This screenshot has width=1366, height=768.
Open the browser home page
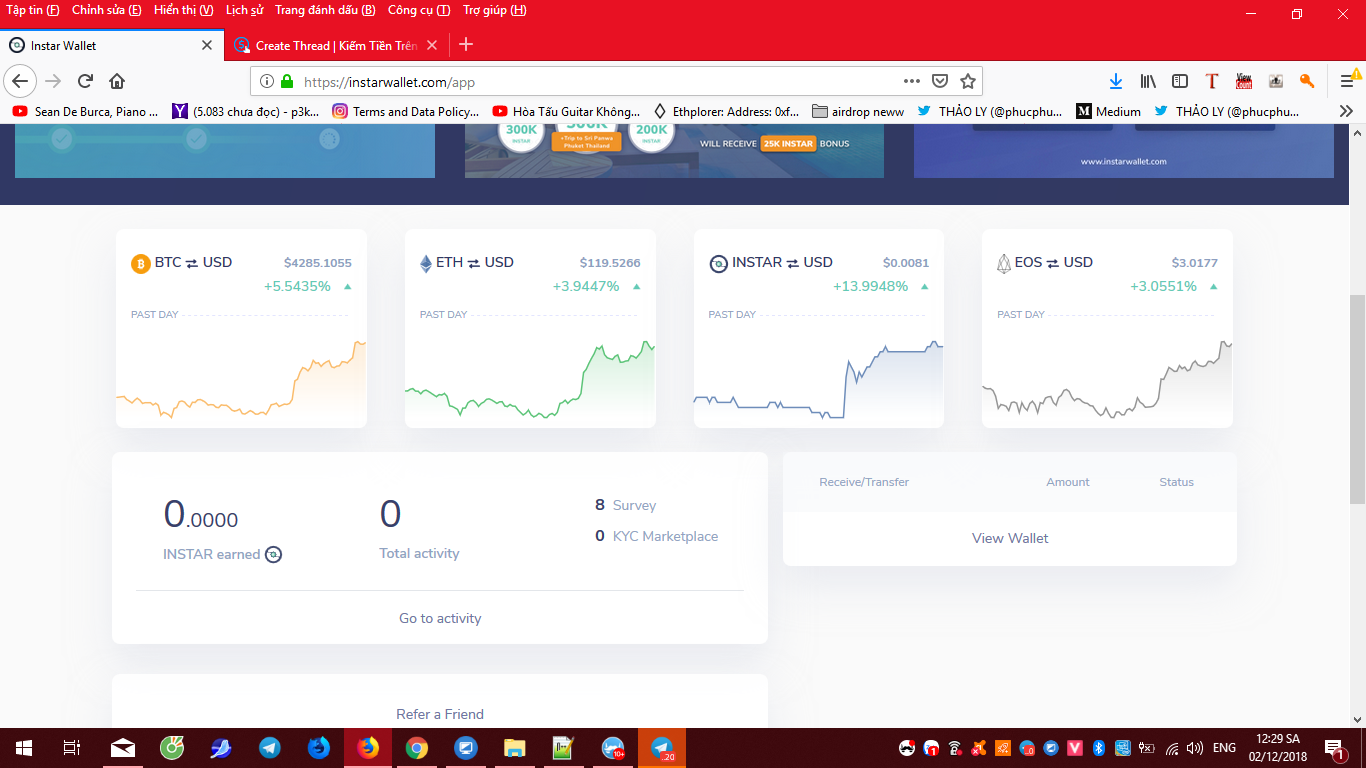[117, 81]
